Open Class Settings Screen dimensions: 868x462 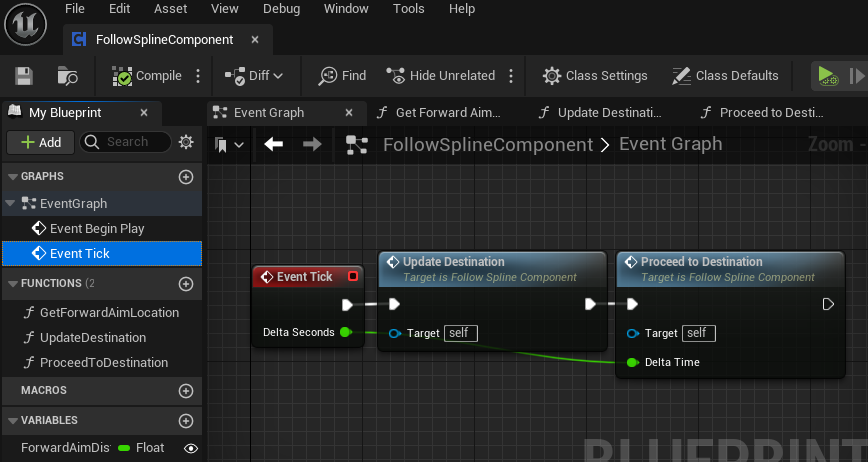point(595,76)
